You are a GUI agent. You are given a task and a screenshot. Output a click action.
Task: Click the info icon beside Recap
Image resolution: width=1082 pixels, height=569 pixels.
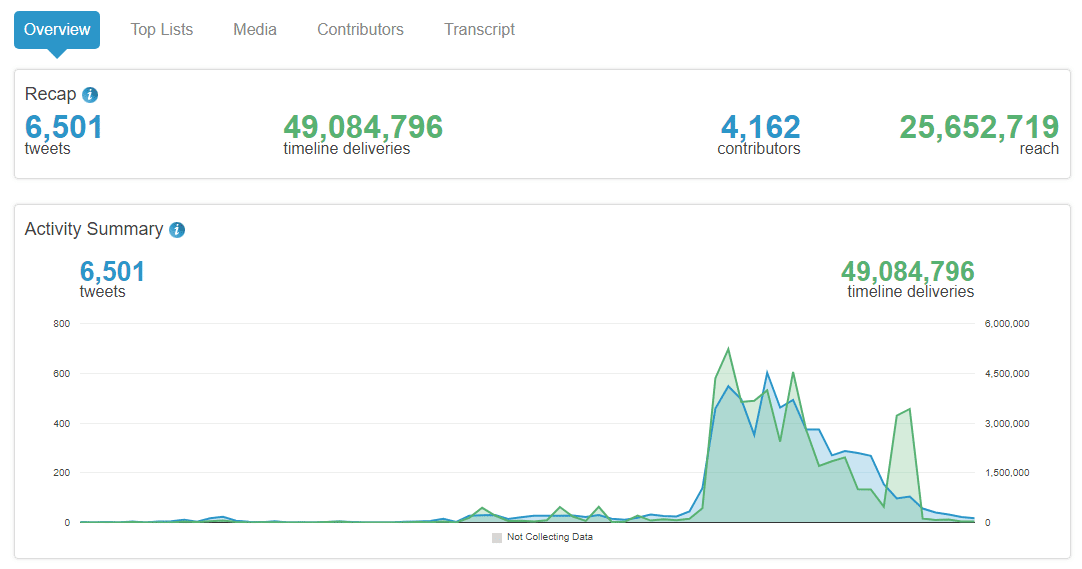[x=90, y=95]
